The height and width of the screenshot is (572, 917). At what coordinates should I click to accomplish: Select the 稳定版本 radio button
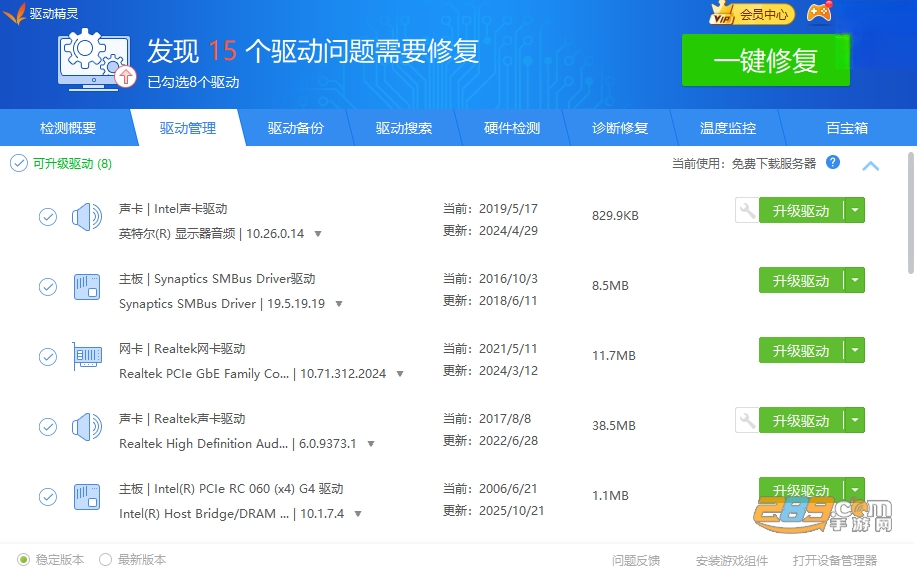pyautogui.click(x=23, y=560)
